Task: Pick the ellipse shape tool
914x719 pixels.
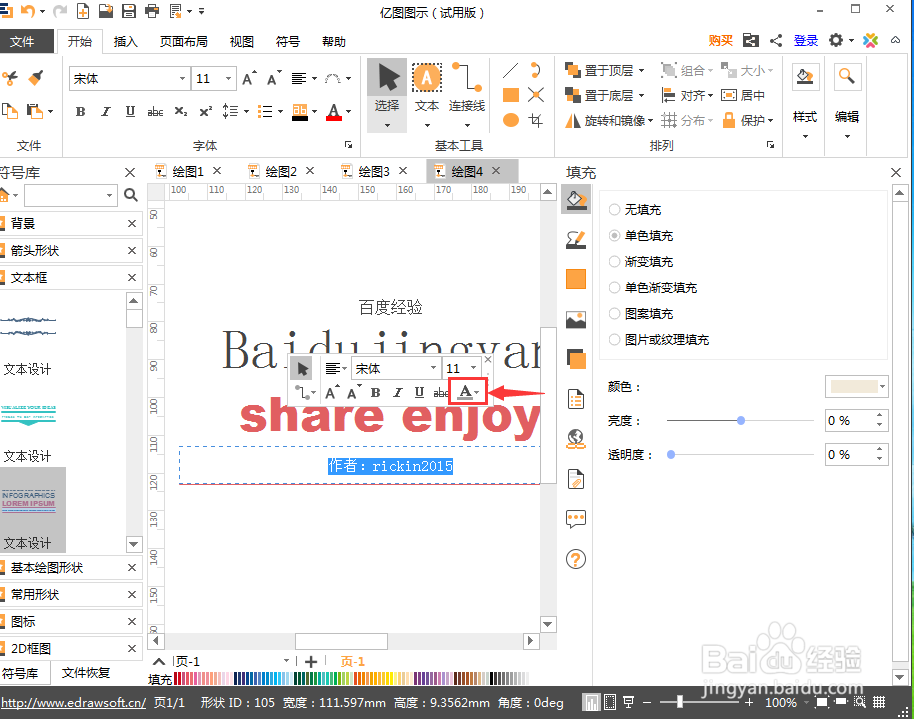Action: point(511,120)
